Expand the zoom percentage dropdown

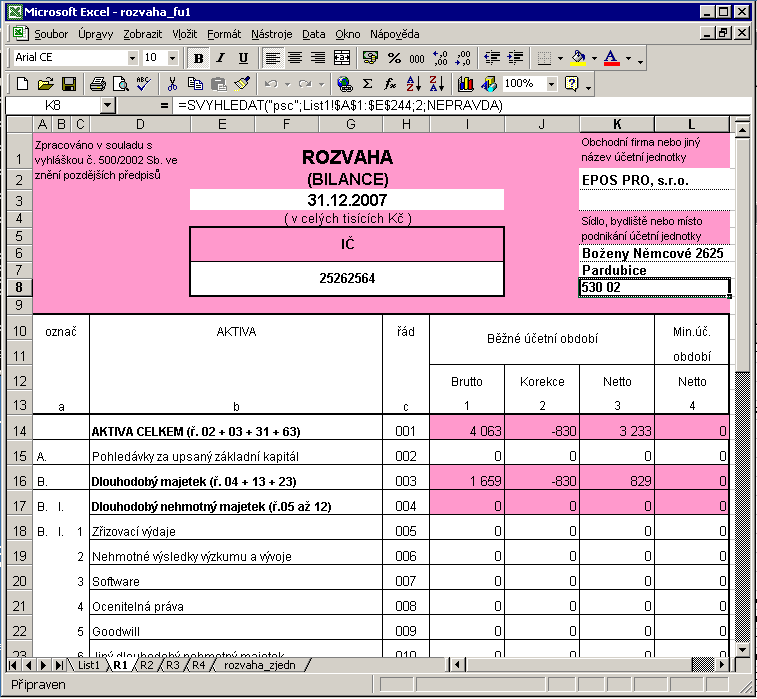pyautogui.click(x=551, y=84)
